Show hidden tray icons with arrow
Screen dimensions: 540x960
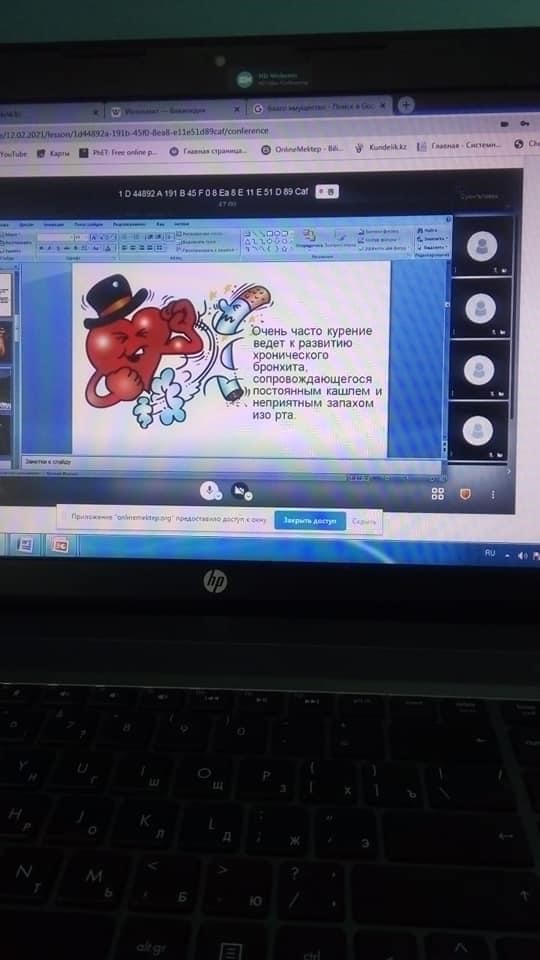click(508, 555)
